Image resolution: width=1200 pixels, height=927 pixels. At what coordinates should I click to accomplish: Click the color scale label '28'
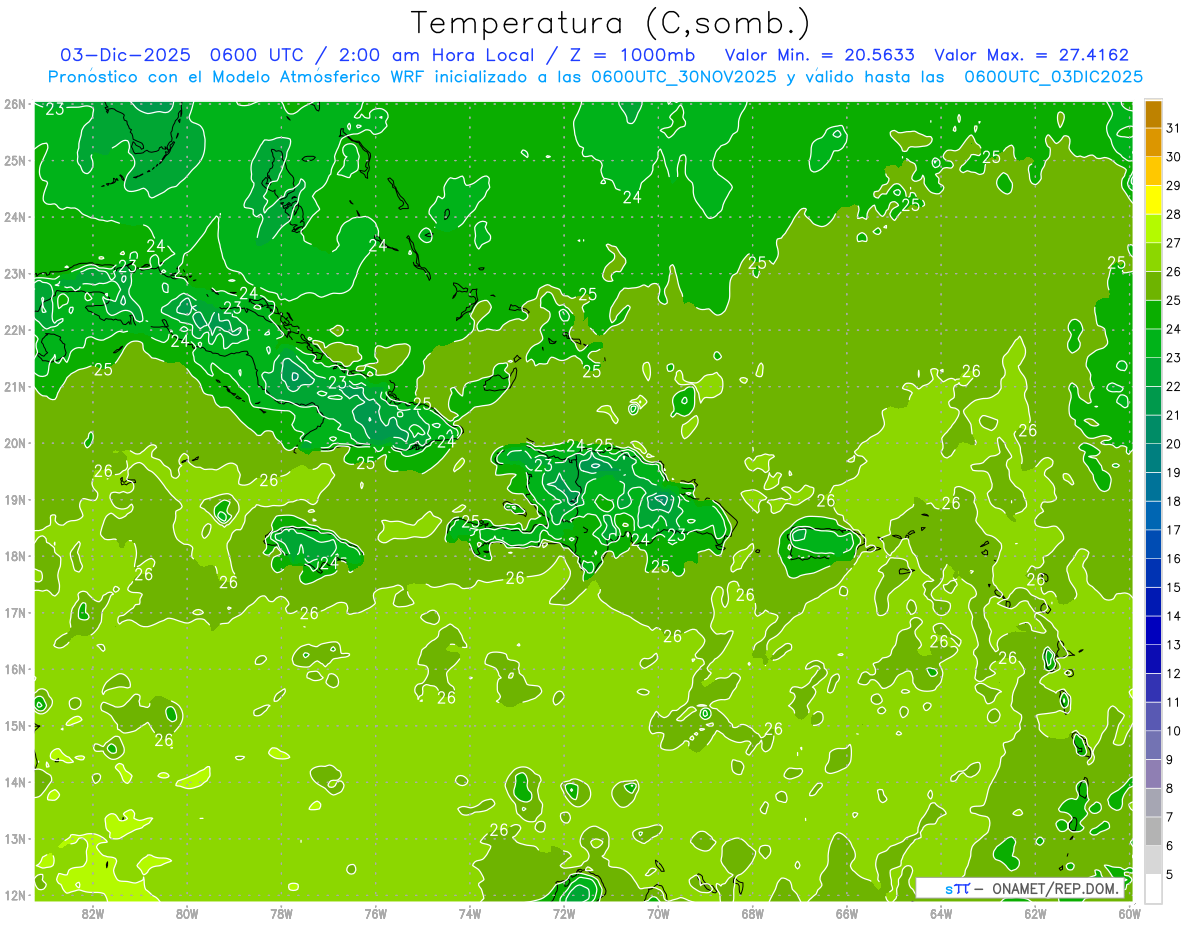(1173, 214)
